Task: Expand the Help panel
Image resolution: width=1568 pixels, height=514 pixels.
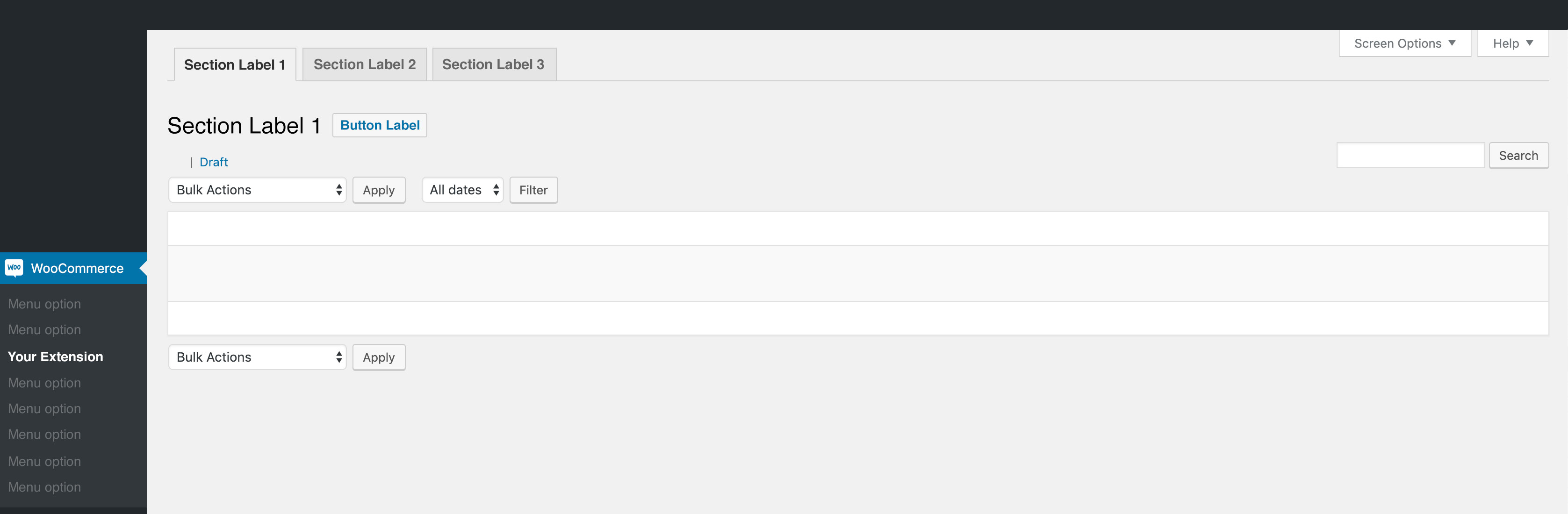Action: coord(1512,43)
